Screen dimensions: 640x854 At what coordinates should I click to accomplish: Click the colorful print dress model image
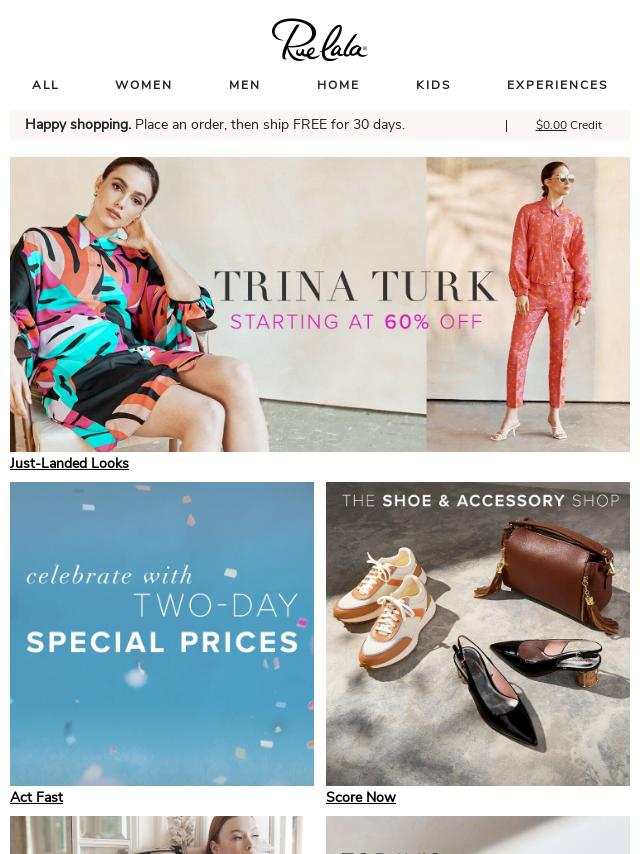tap(114, 304)
